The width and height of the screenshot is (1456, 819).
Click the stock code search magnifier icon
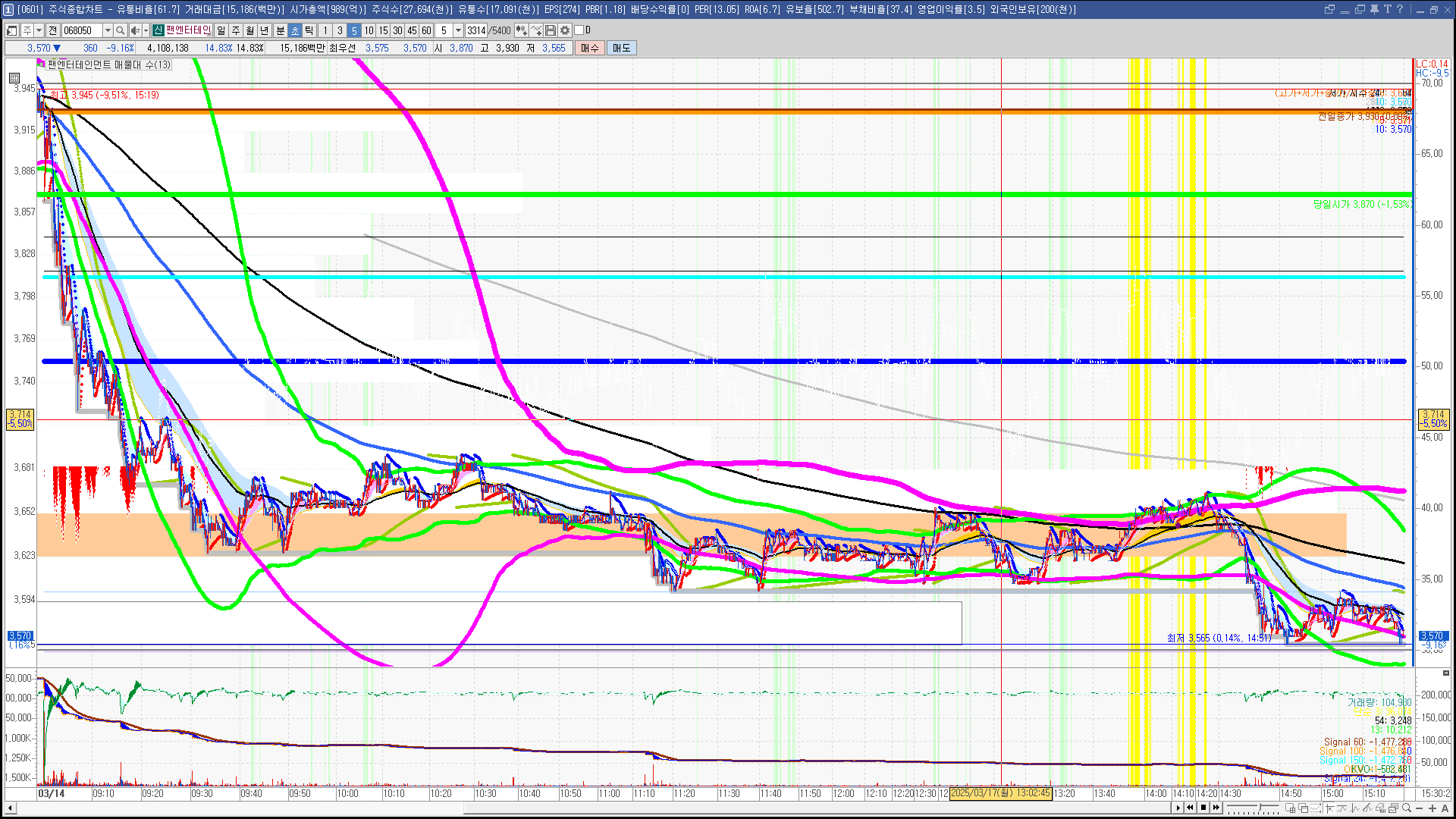point(120,30)
